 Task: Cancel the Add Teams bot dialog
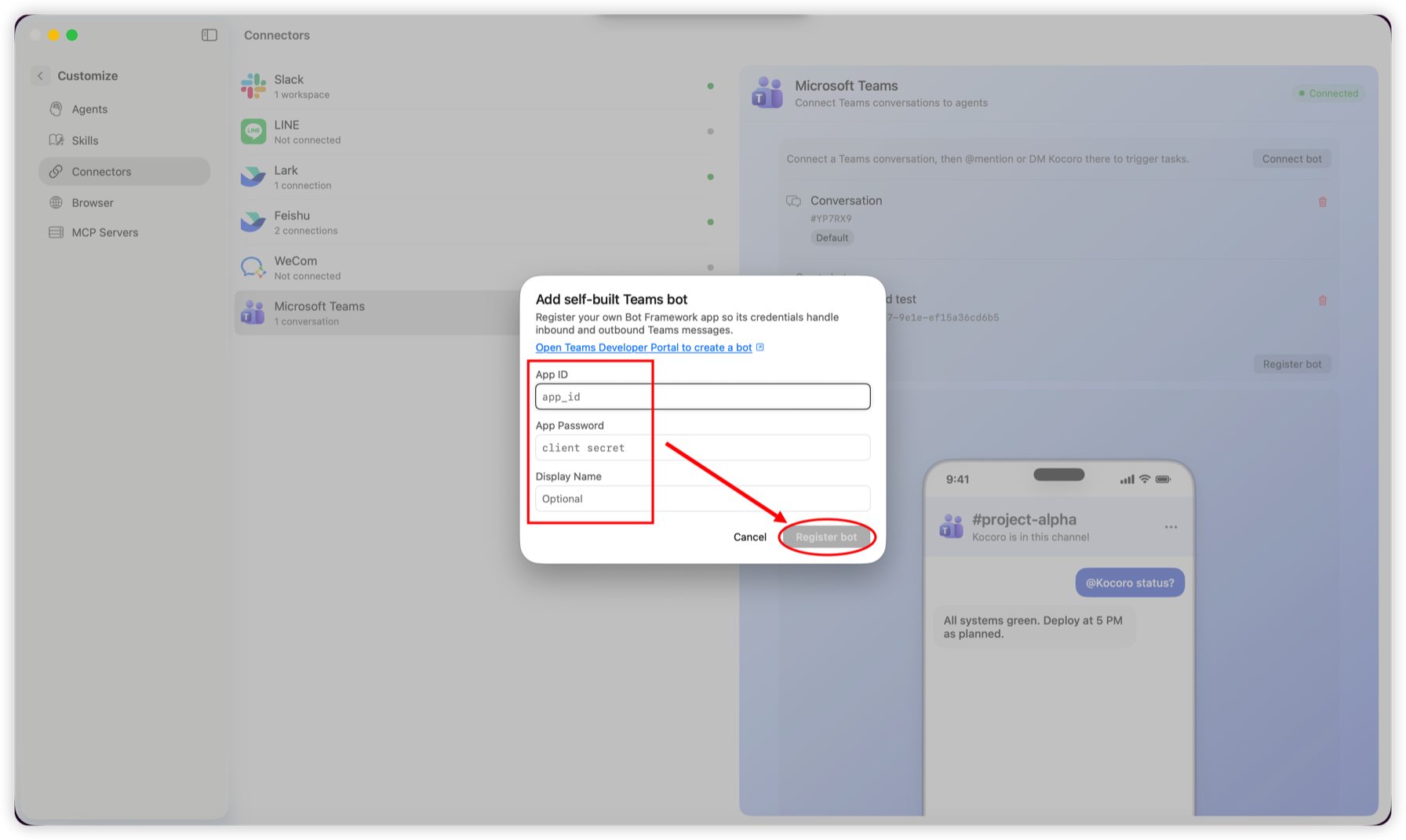point(749,537)
